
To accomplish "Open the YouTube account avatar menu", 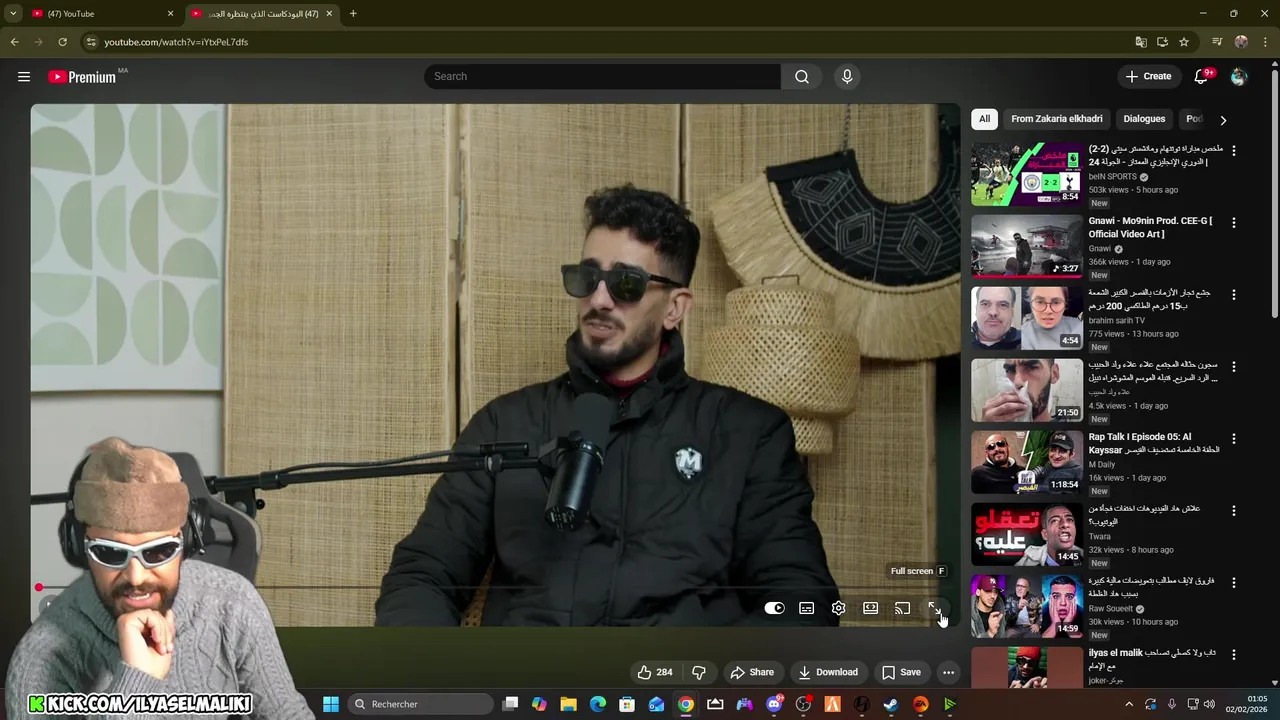I will point(1239,77).
